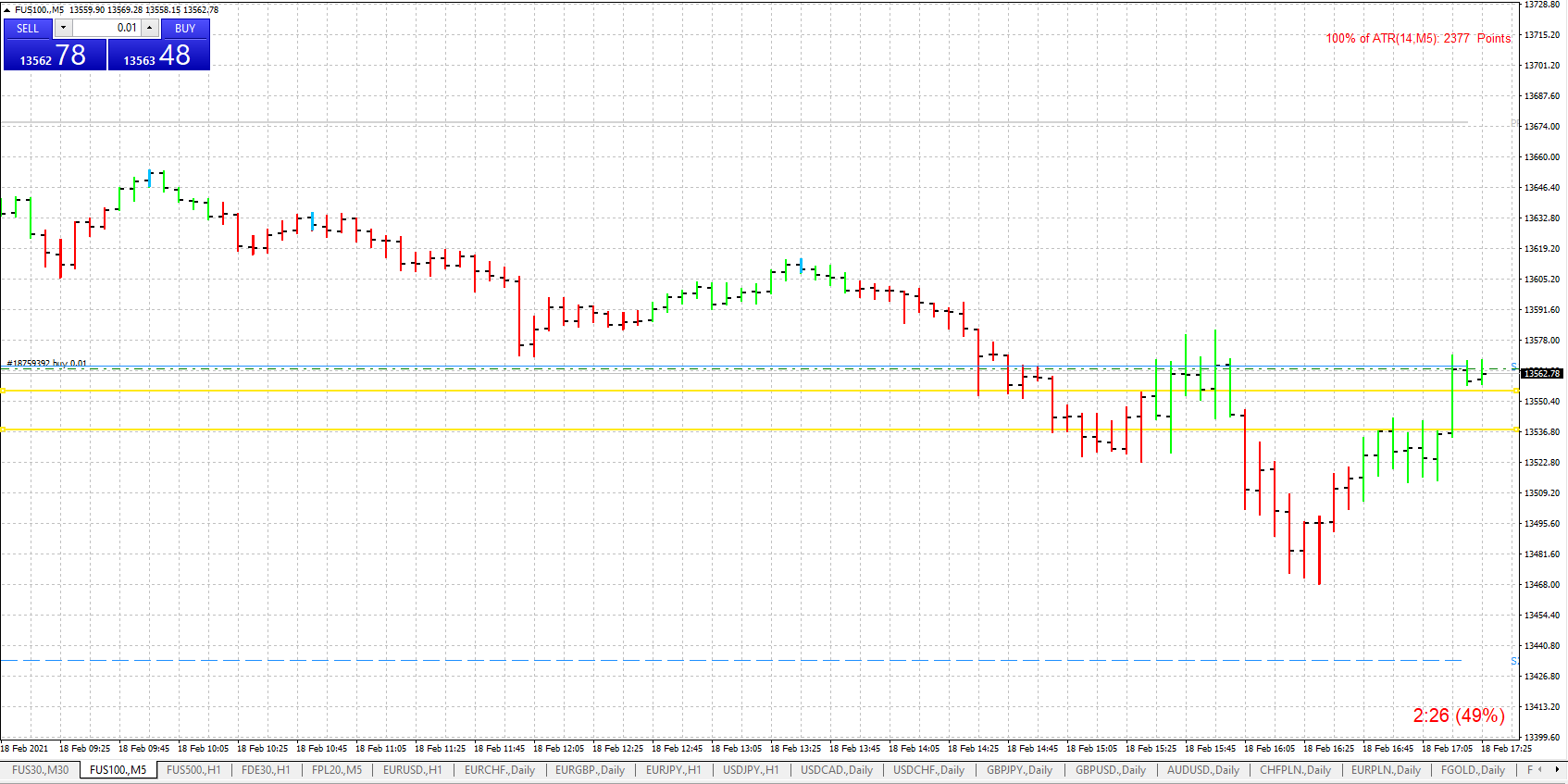Click the FUS100.,M5 chart title text
Screen dimensions: 1568x784
40,9
